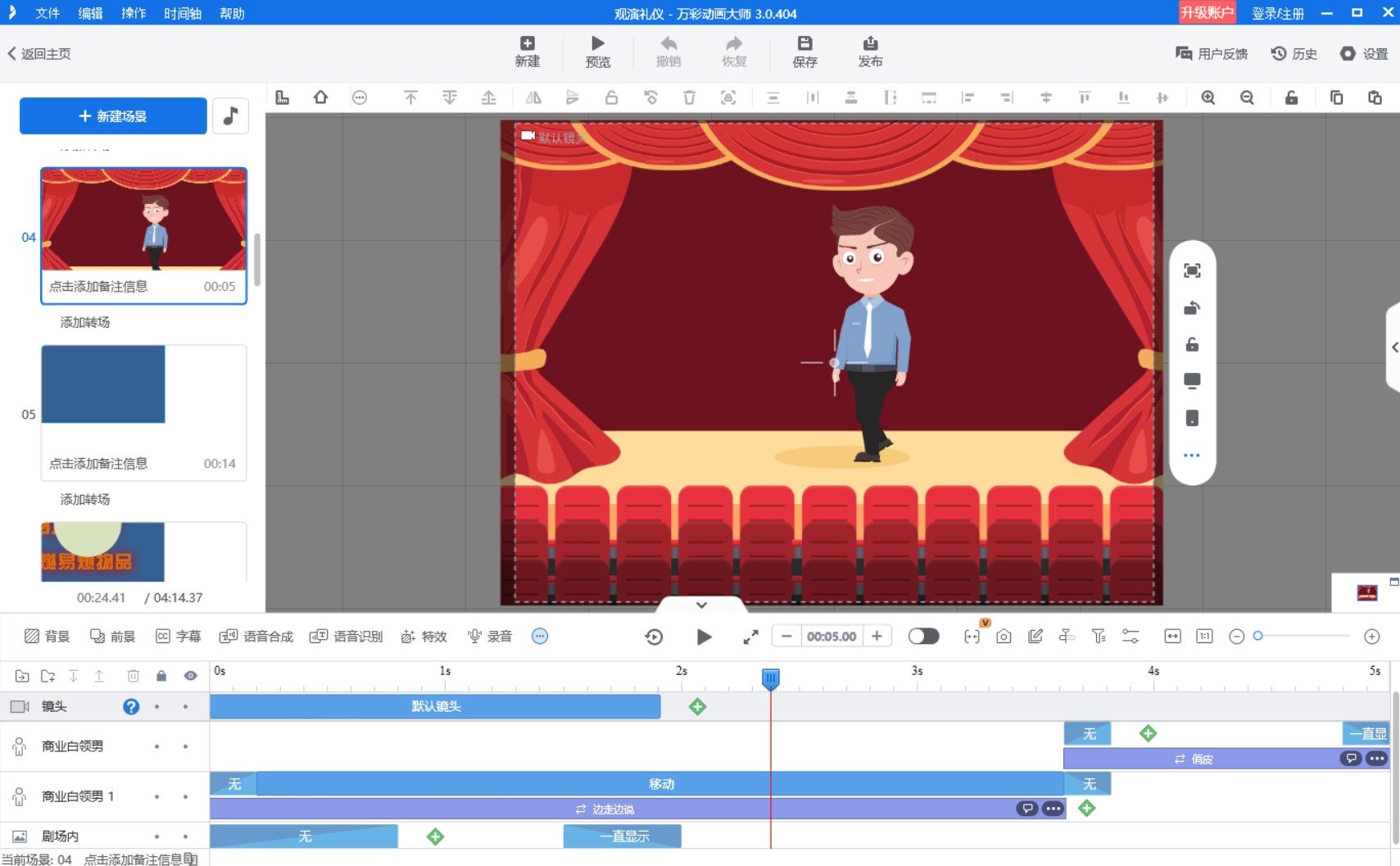Click the timeline zoom in plus circle
This screenshot has height=866, width=1400.
1372,637
